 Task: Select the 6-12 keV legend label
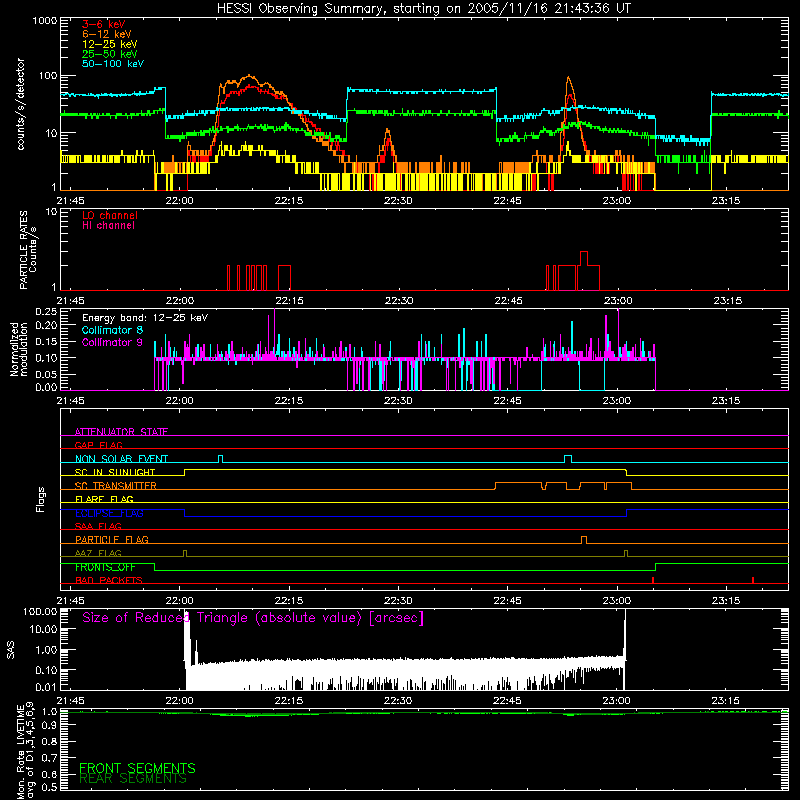(107, 34)
